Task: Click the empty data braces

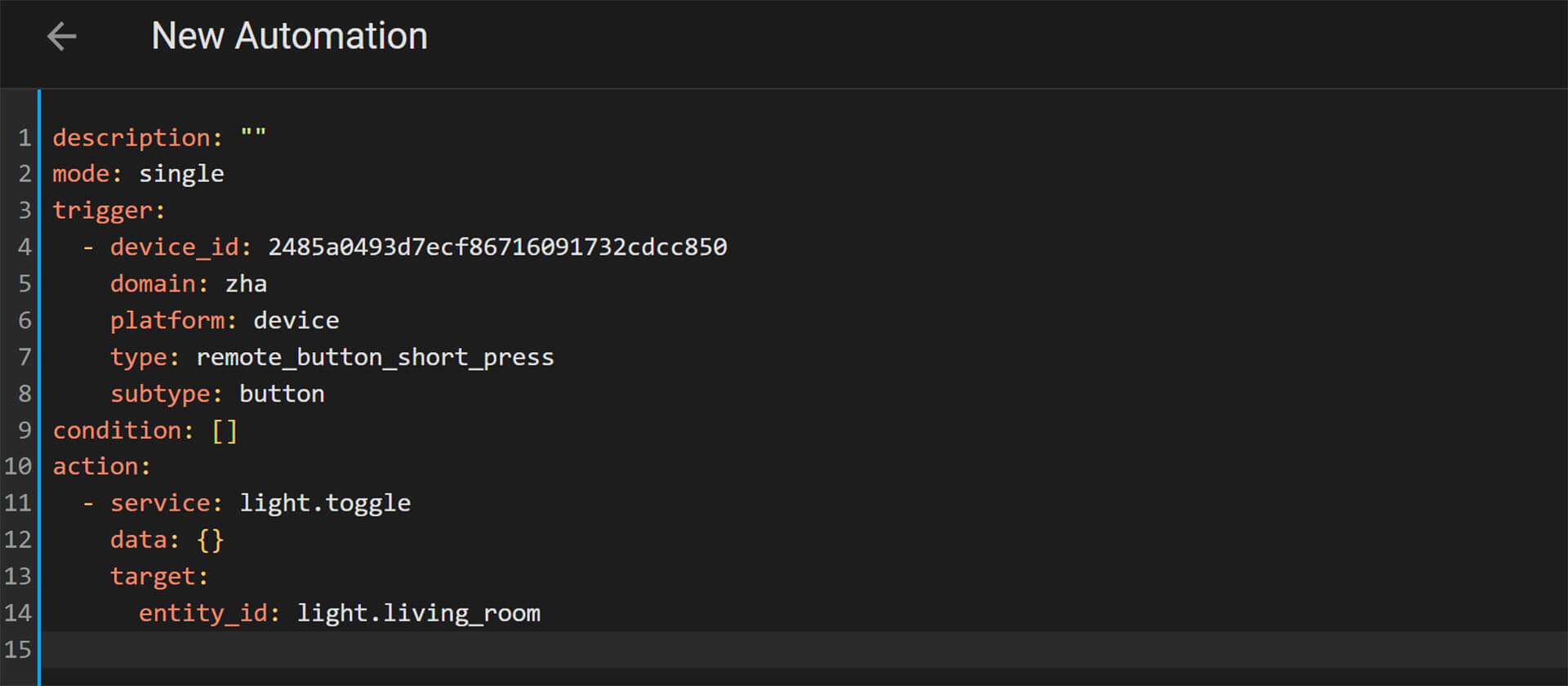Action: pyautogui.click(x=210, y=540)
